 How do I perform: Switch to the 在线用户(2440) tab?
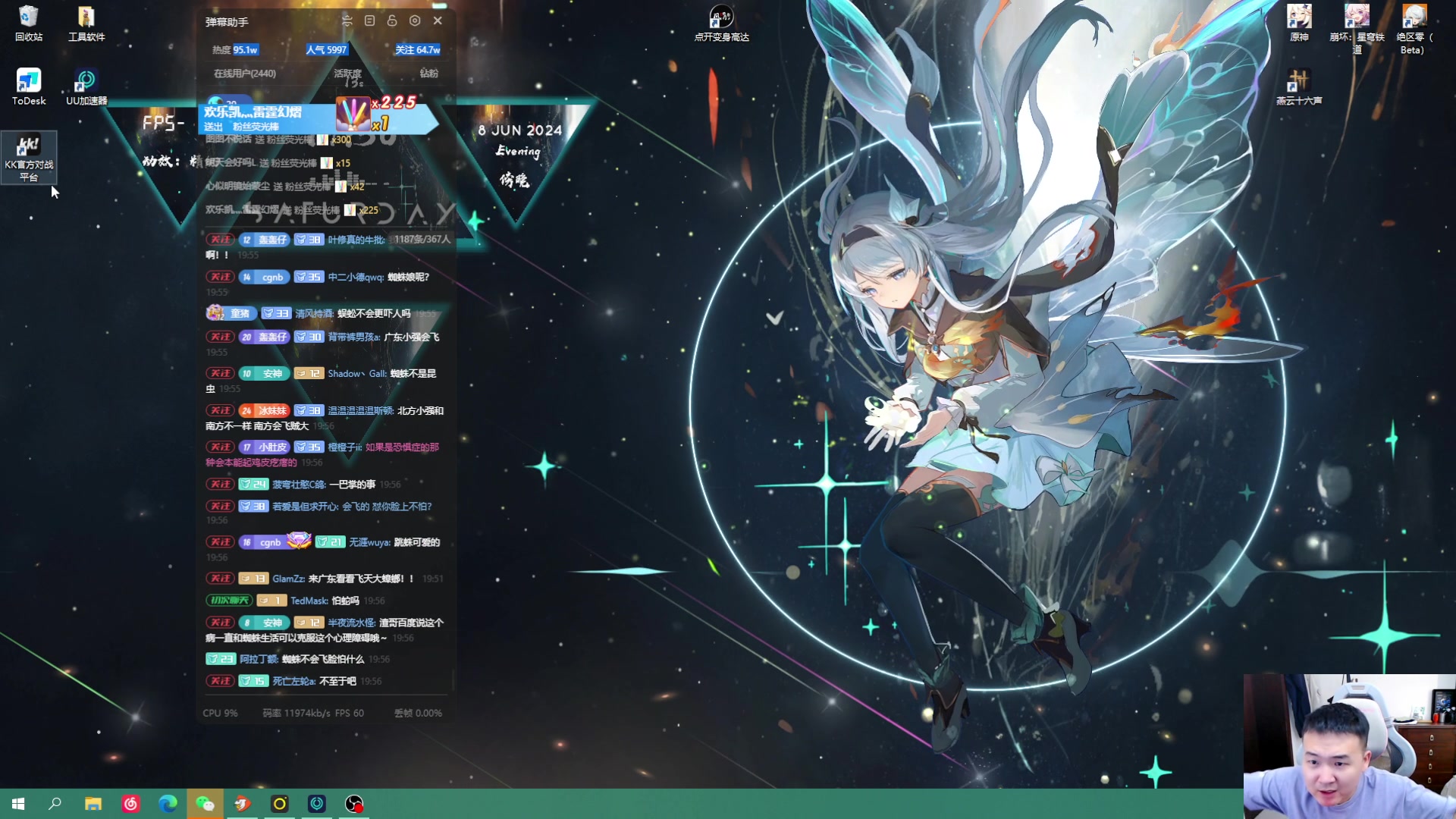click(244, 74)
